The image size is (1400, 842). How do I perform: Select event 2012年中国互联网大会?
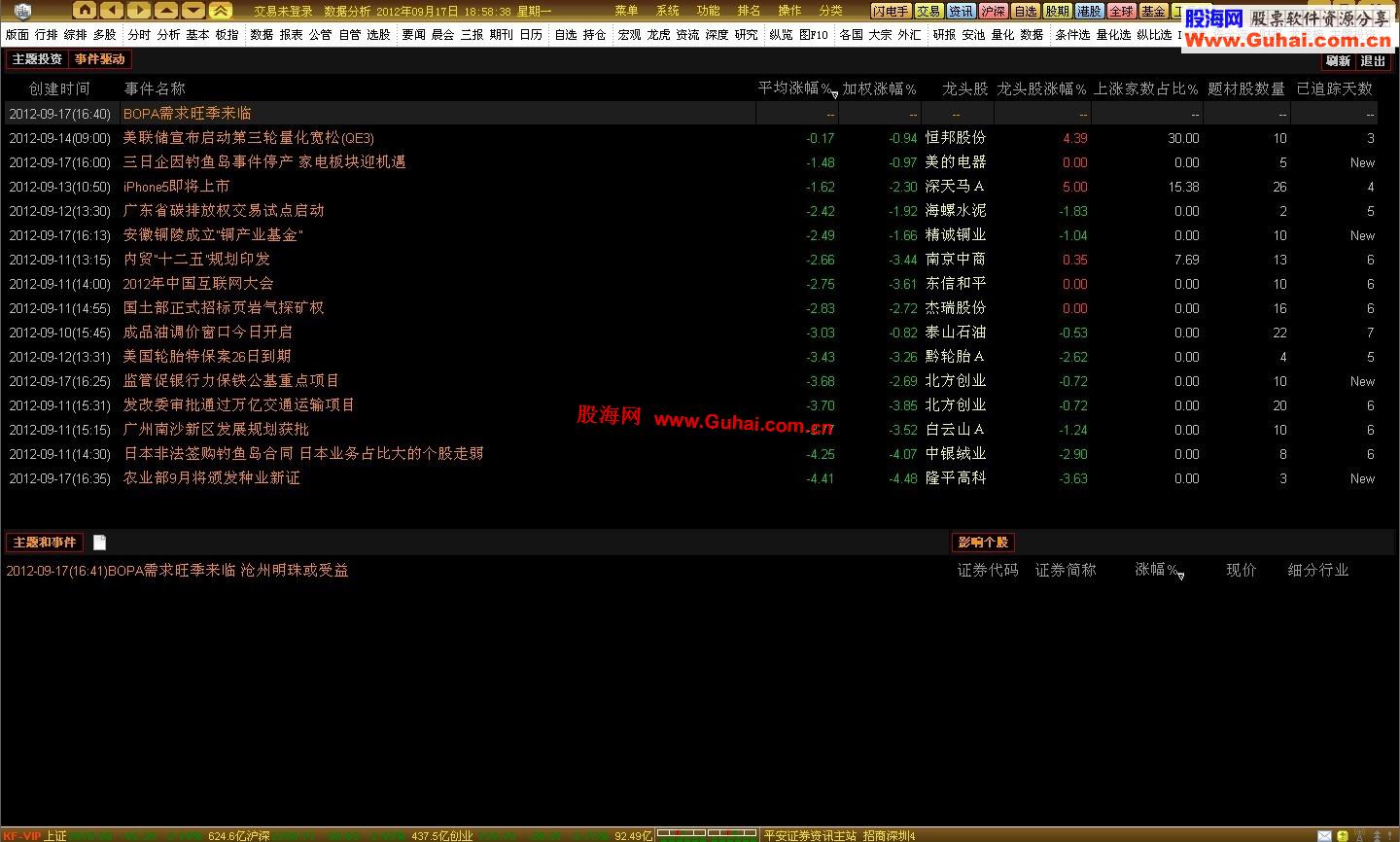coord(198,284)
